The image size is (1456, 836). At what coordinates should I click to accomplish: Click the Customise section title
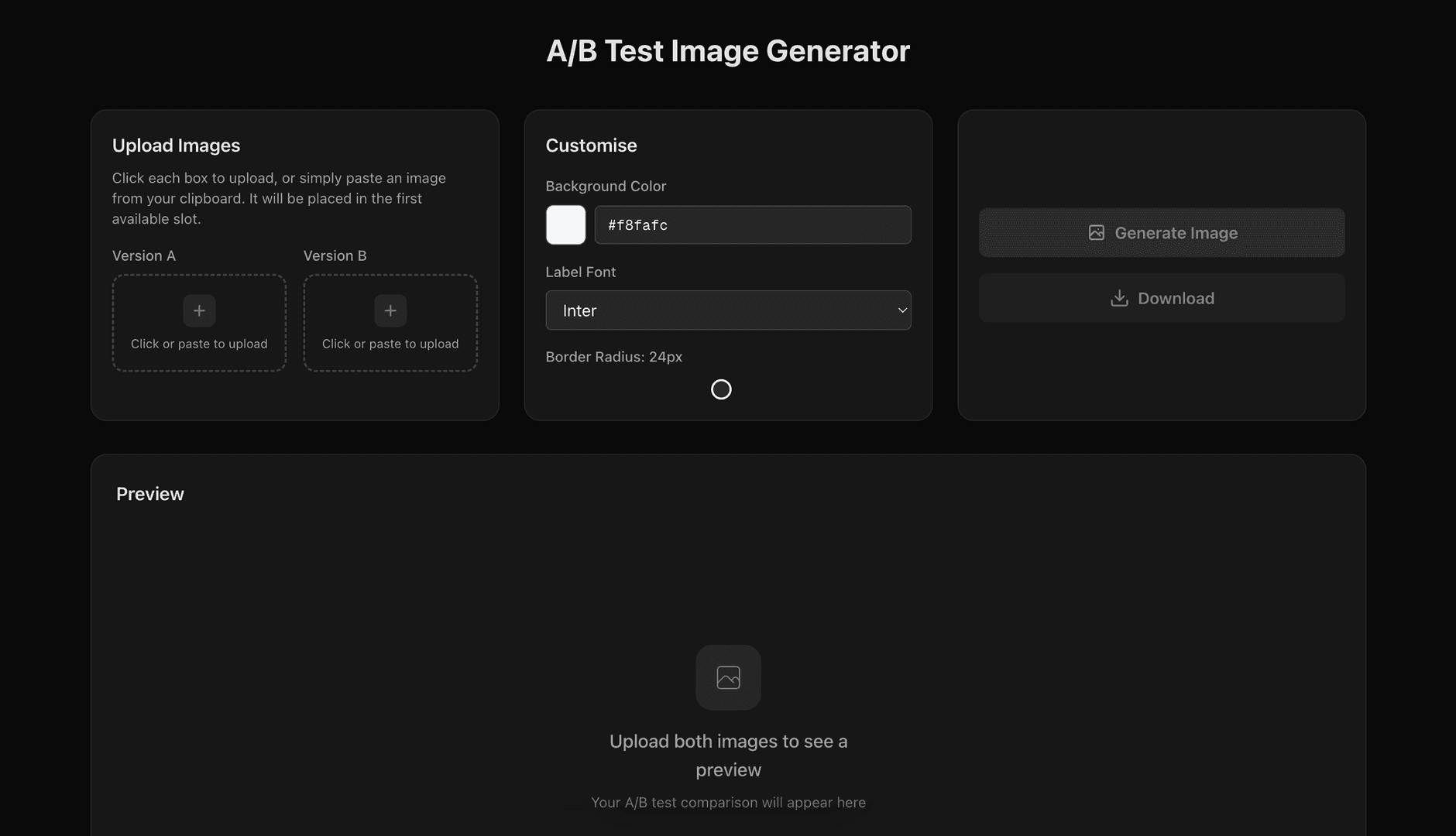tap(591, 145)
